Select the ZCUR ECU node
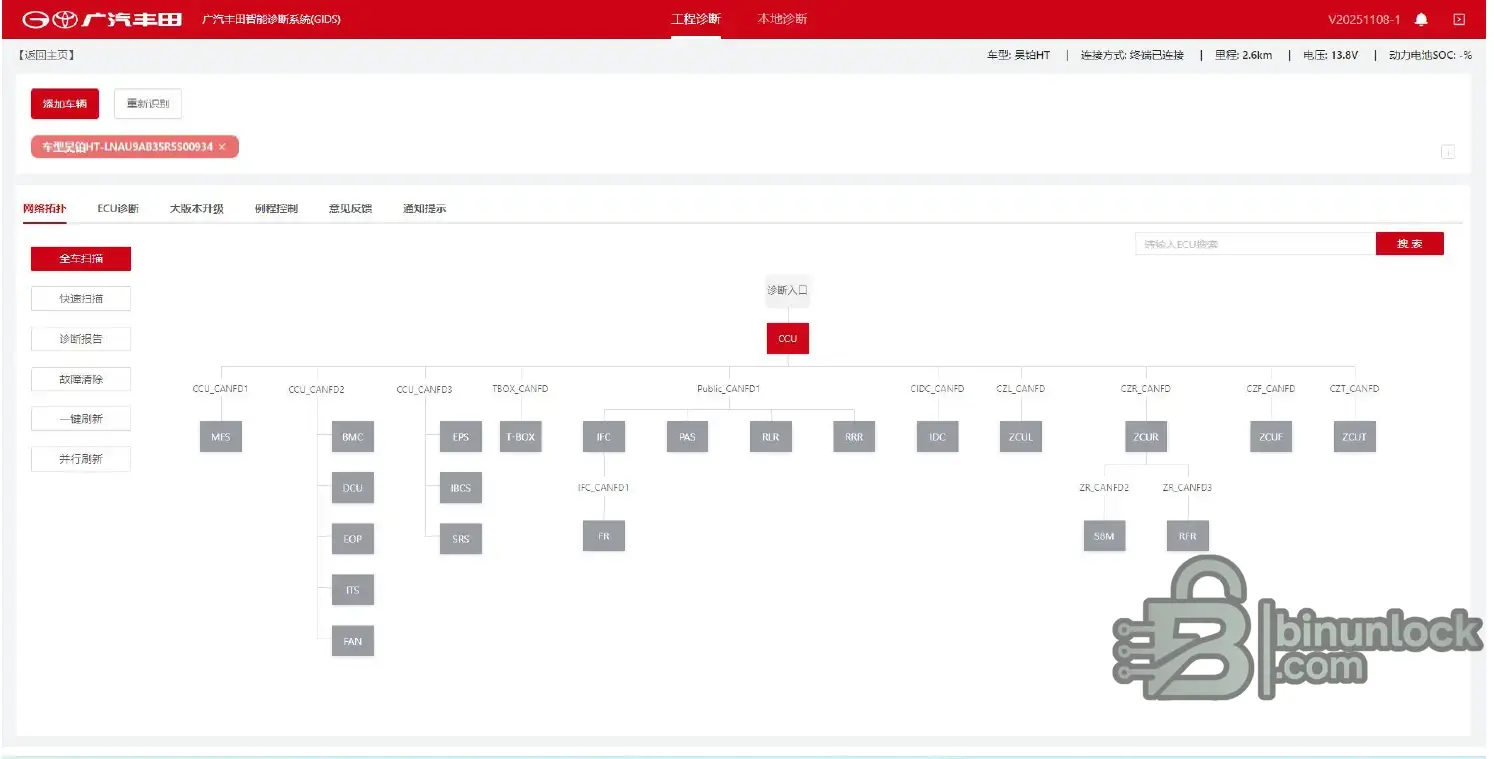The width and height of the screenshot is (1494, 759). 1146,437
